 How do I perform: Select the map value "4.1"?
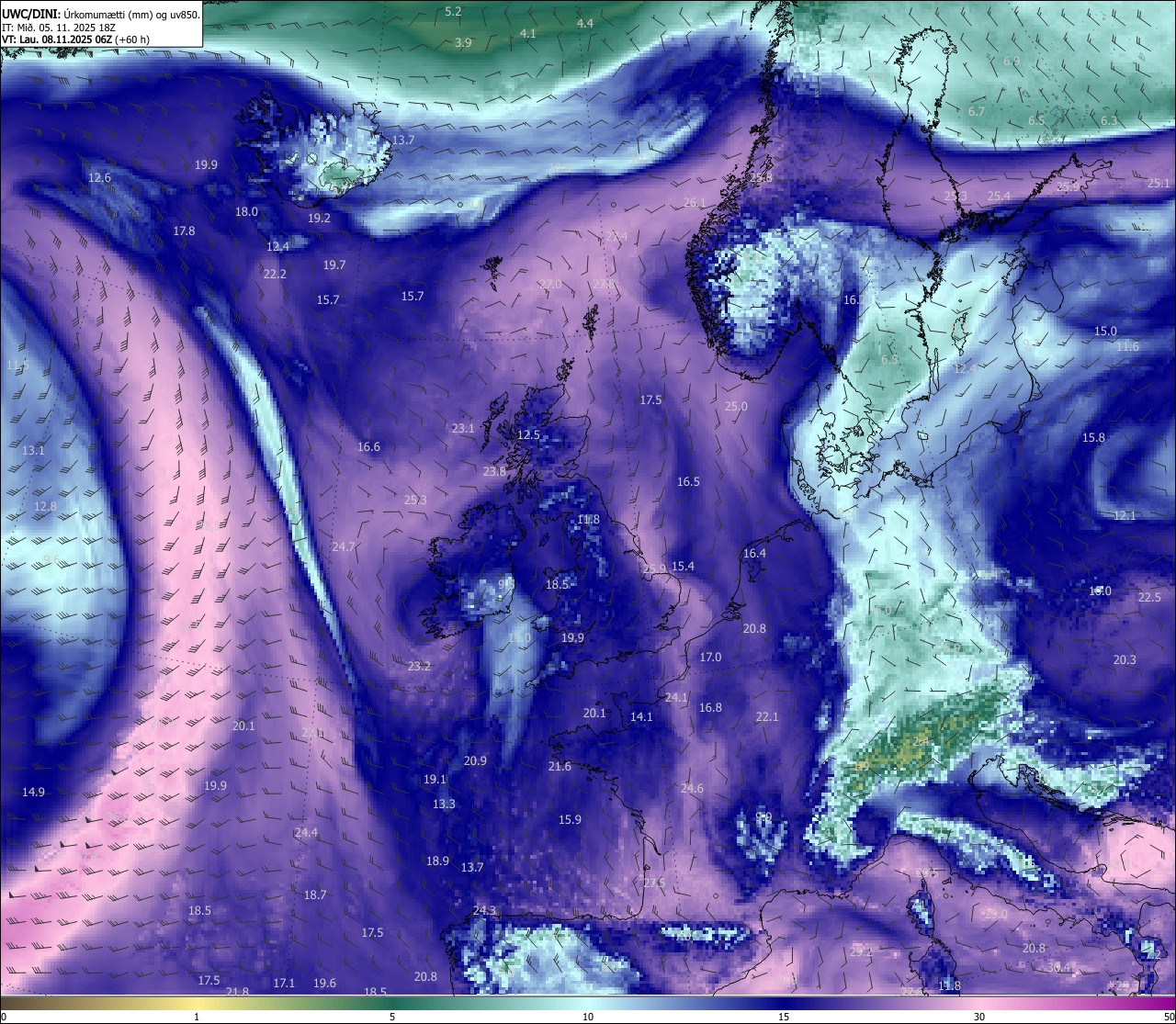tap(527, 32)
